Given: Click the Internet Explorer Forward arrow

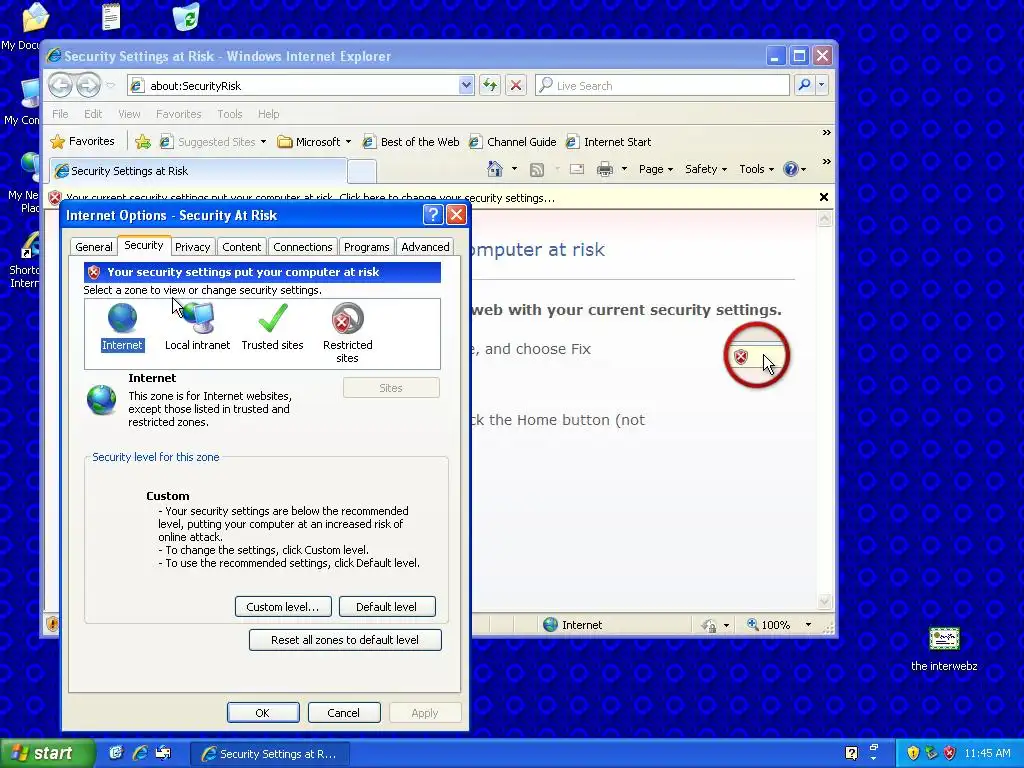Looking at the screenshot, I should click(x=88, y=85).
